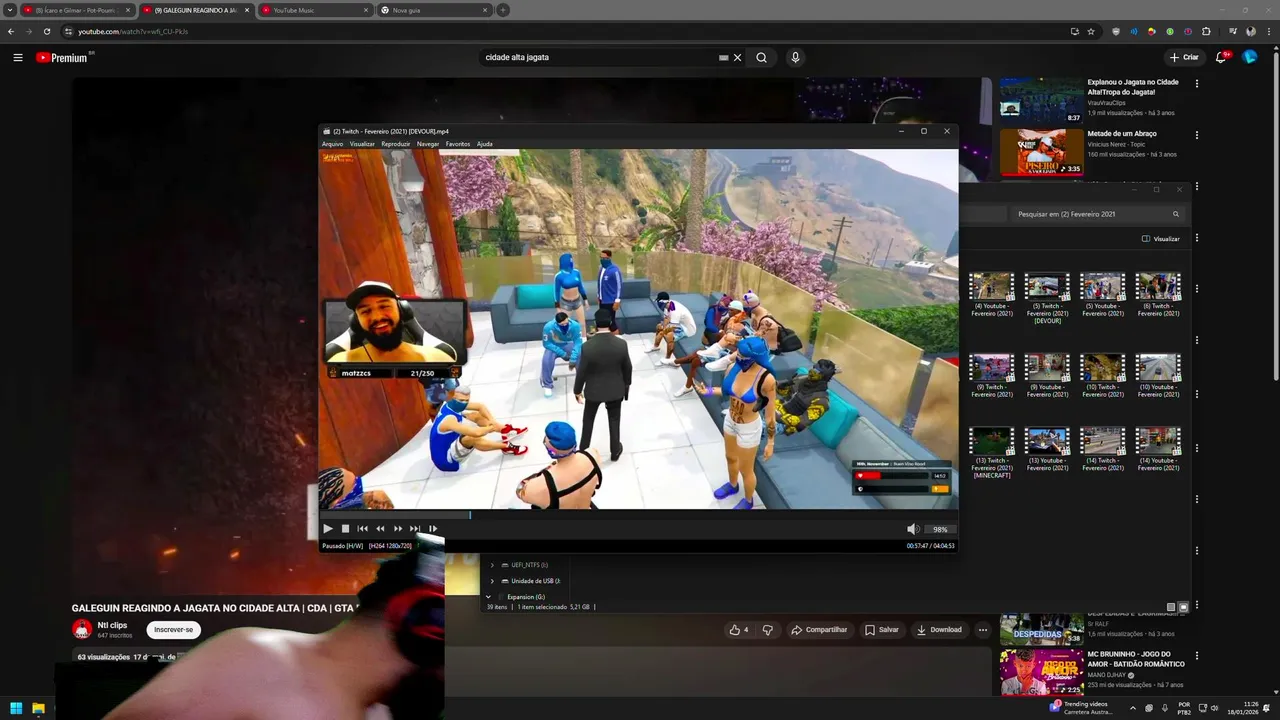Screen dimensions: 1280x720
Task: Open the browser Extensions puzzle icon
Action: point(1206,31)
